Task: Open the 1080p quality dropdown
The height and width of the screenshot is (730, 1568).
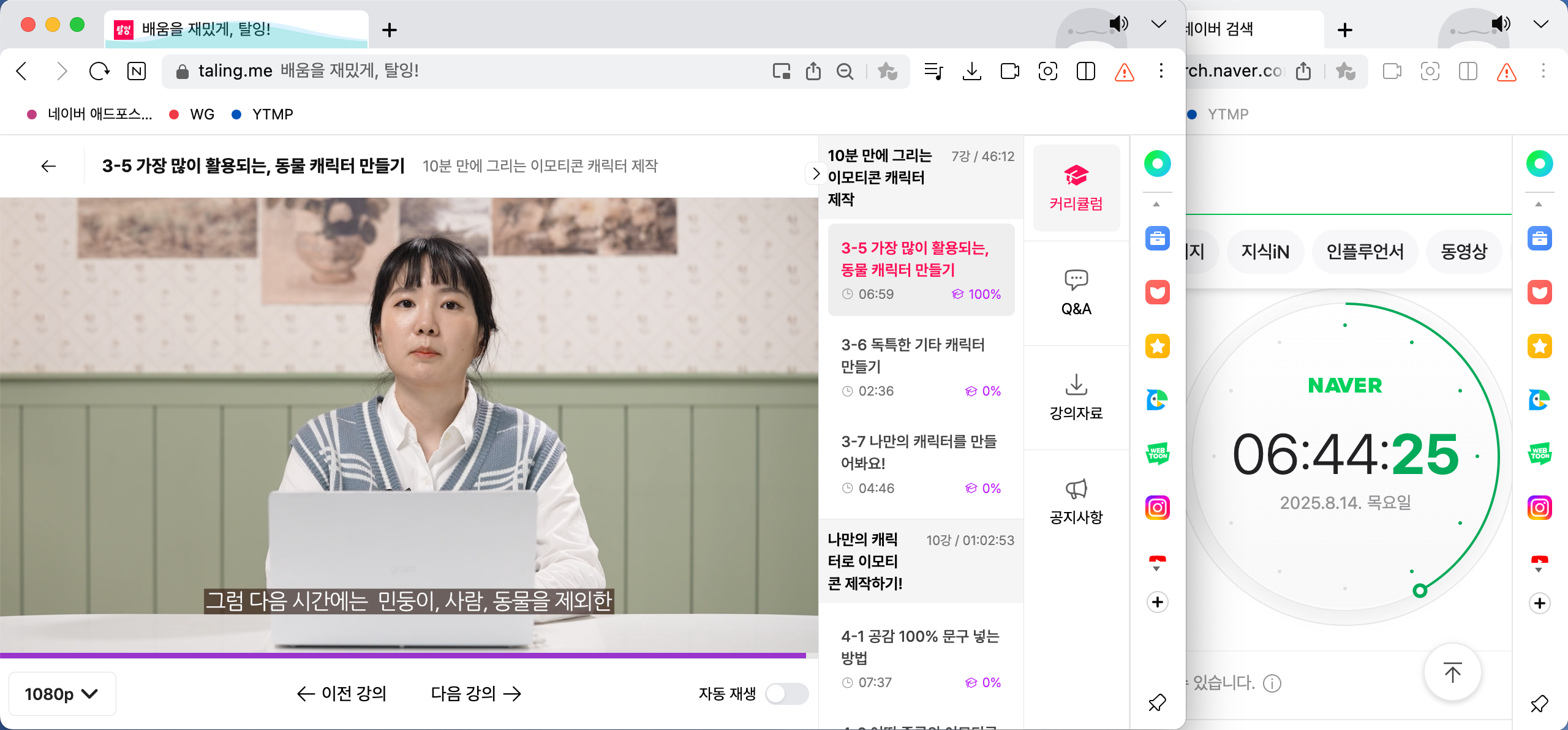Action: tap(61, 693)
